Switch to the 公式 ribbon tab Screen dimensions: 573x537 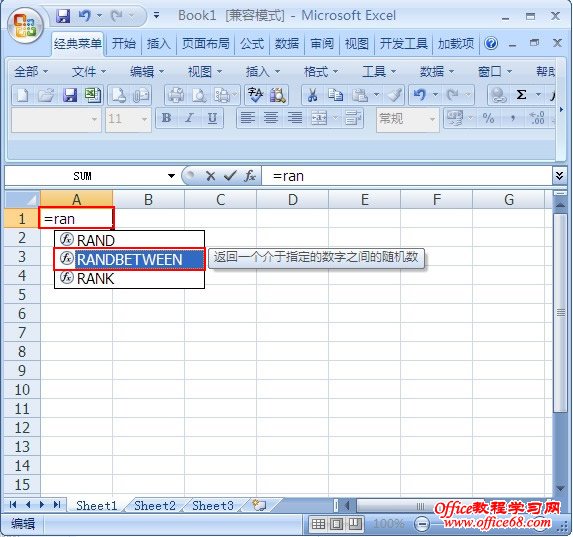pyautogui.click(x=252, y=44)
